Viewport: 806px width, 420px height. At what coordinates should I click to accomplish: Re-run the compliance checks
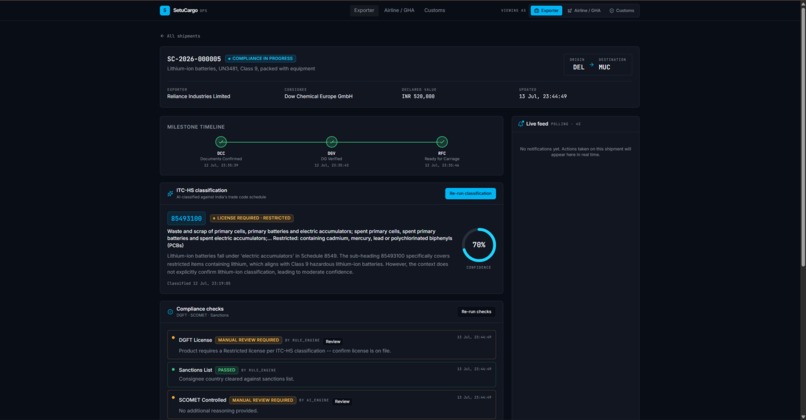point(476,312)
